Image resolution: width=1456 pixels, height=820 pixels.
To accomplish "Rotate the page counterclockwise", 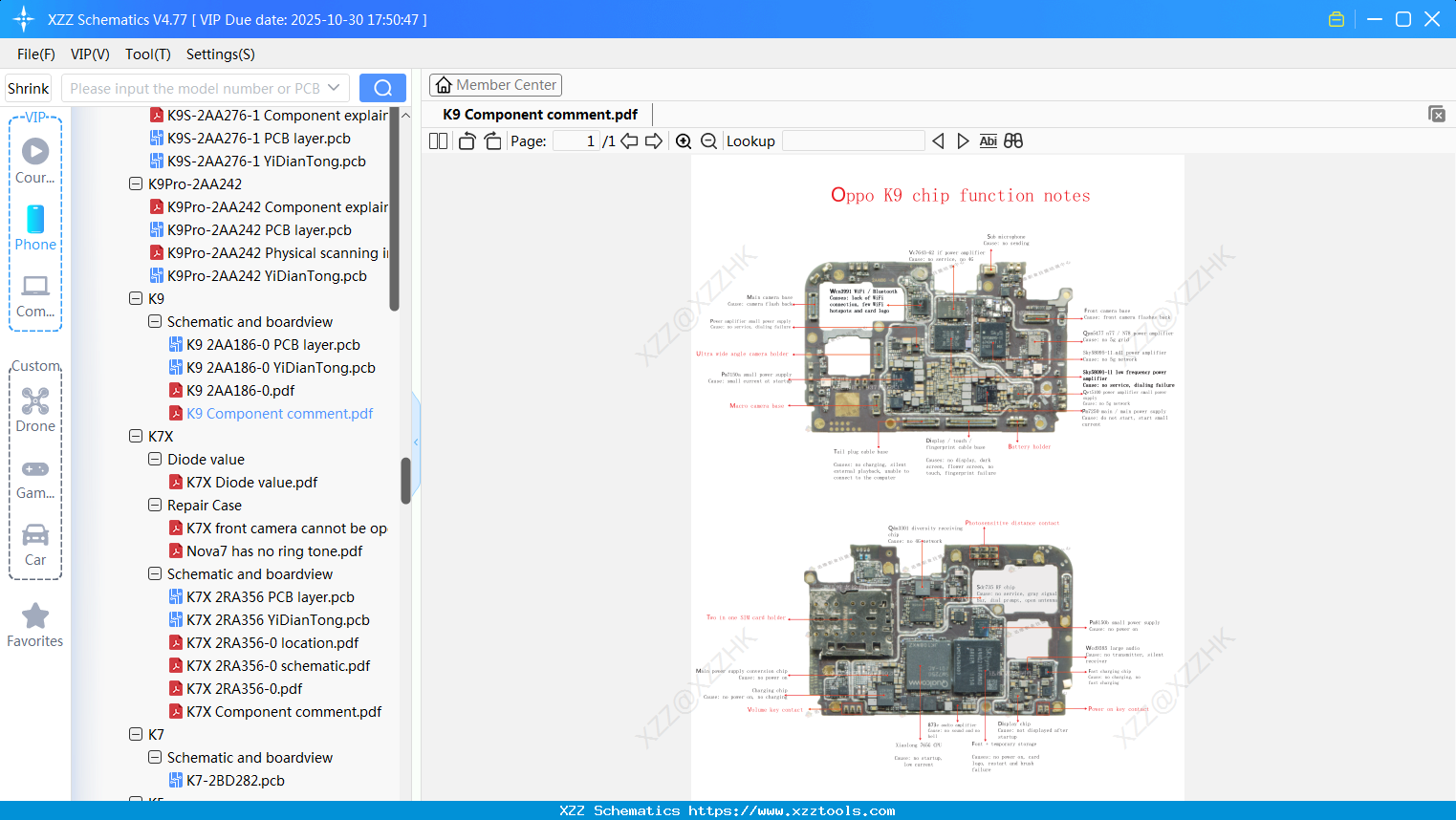I will point(467,141).
